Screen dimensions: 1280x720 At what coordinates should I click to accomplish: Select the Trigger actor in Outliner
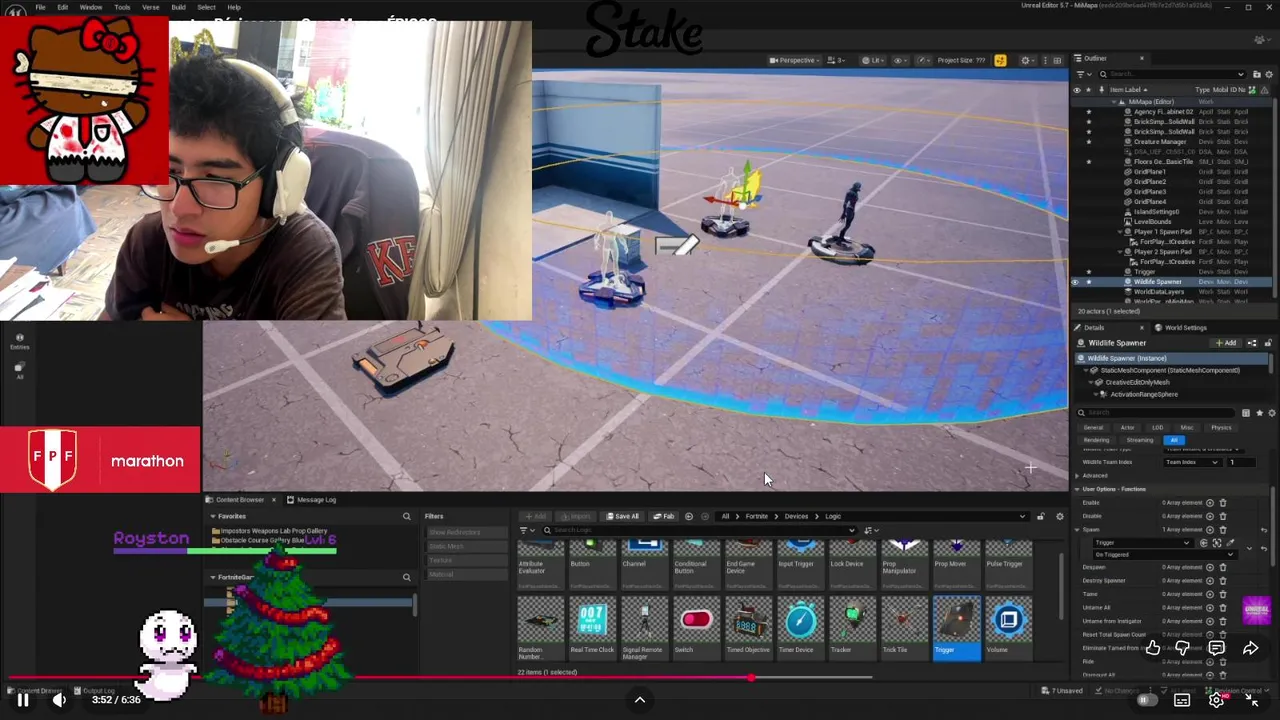(1145, 272)
